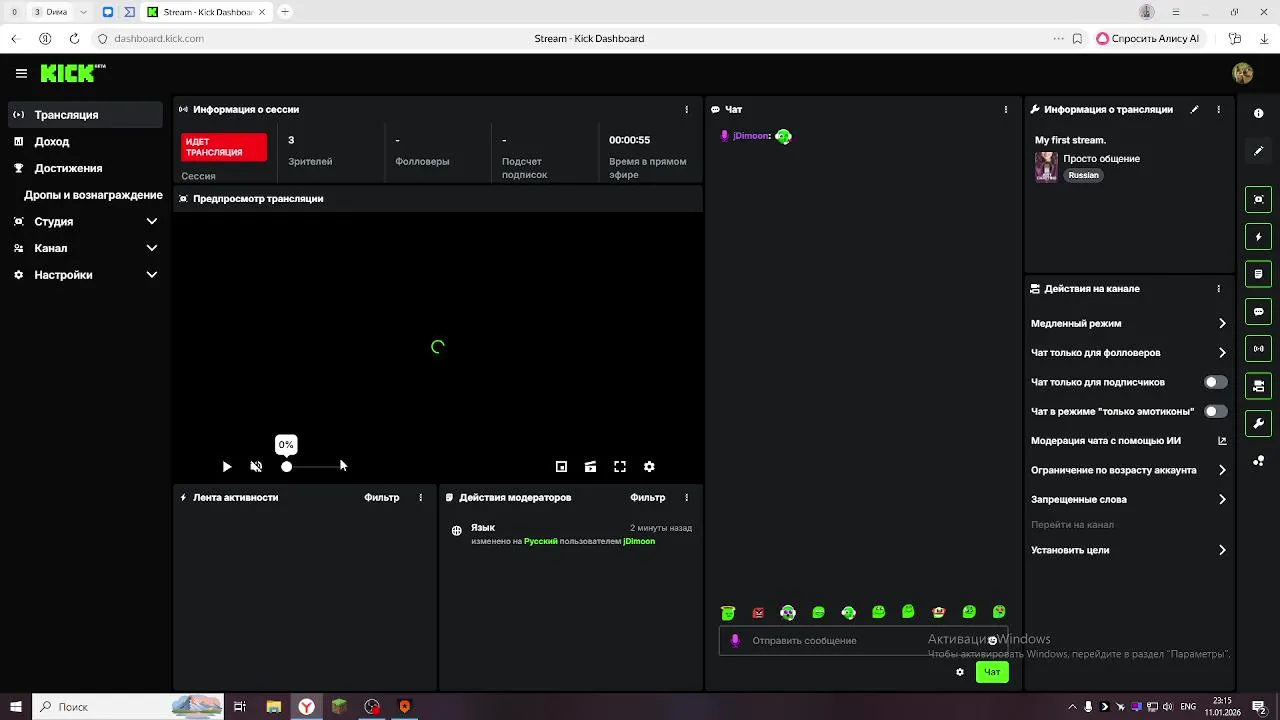The height and width of the screenshot is (720, 1280).
Task: Reload the browser page
Action: point(74,39)
